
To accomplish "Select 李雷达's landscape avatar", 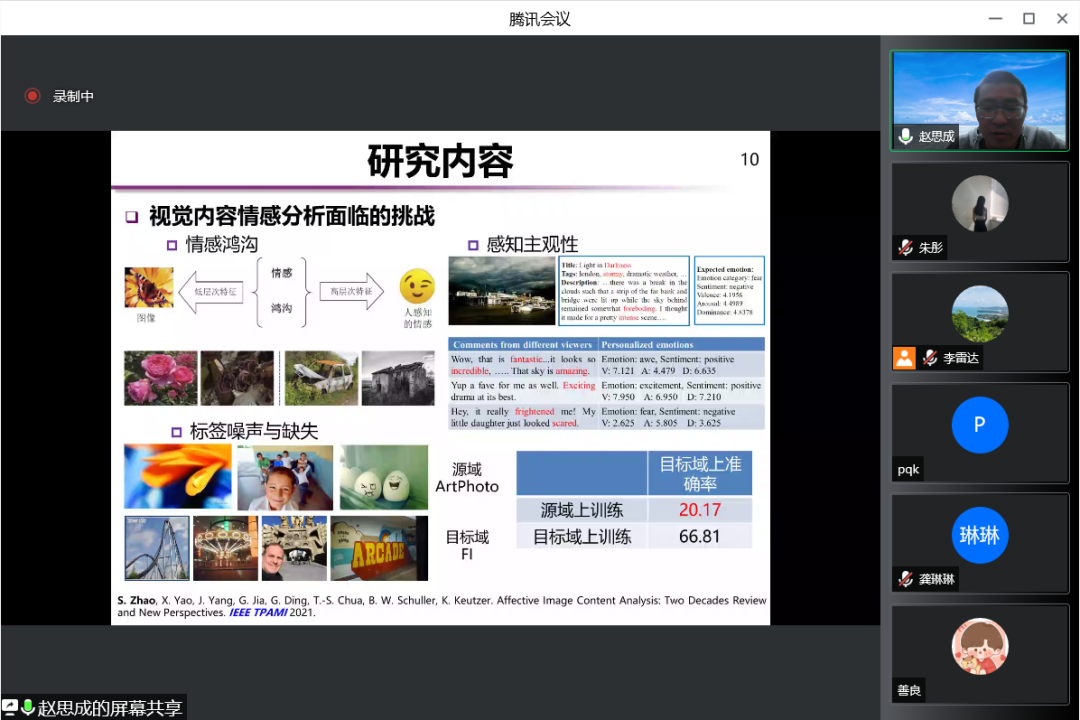I will point(980,314).
